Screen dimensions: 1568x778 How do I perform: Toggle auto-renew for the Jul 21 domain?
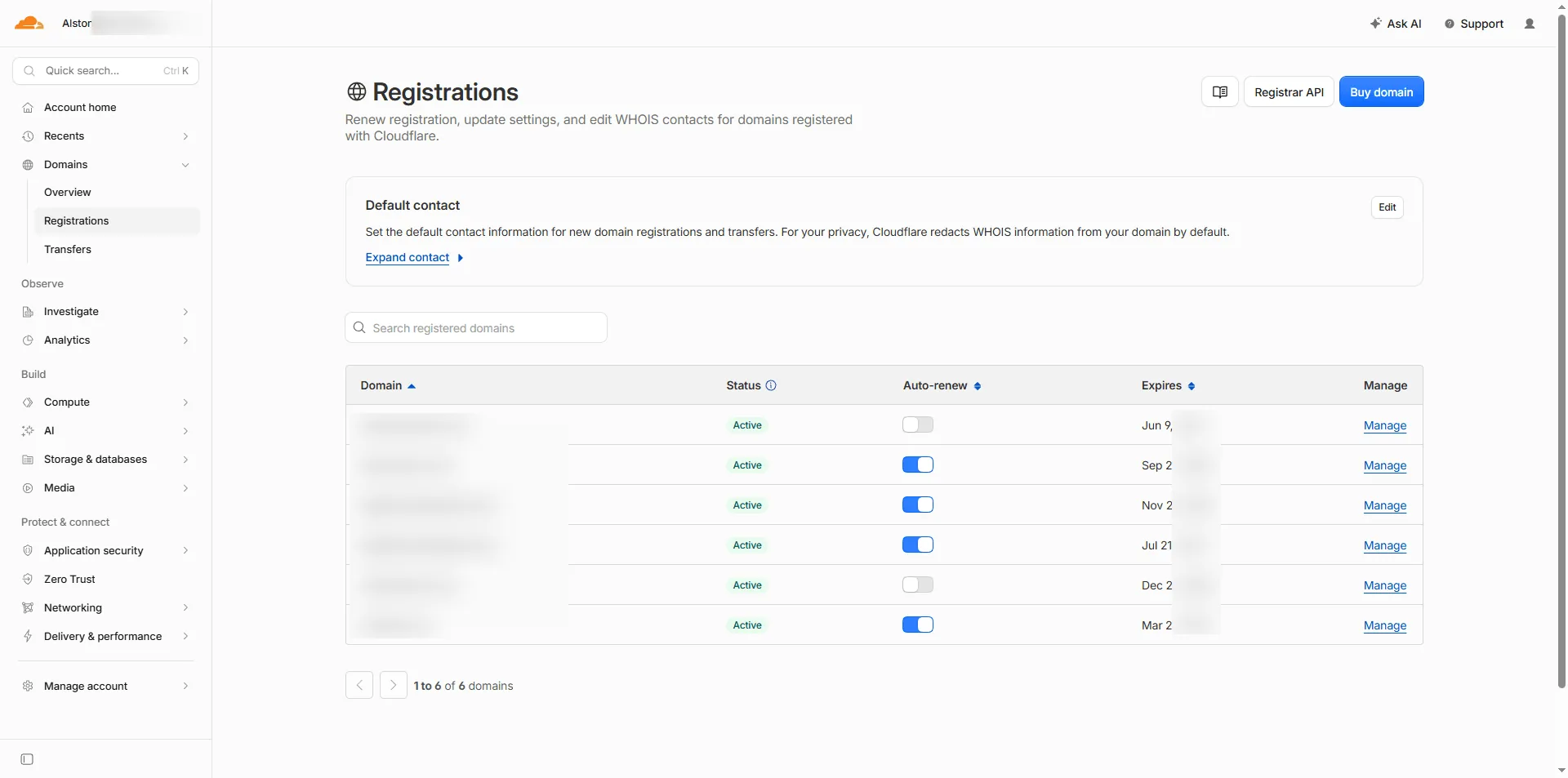[918, 545]
